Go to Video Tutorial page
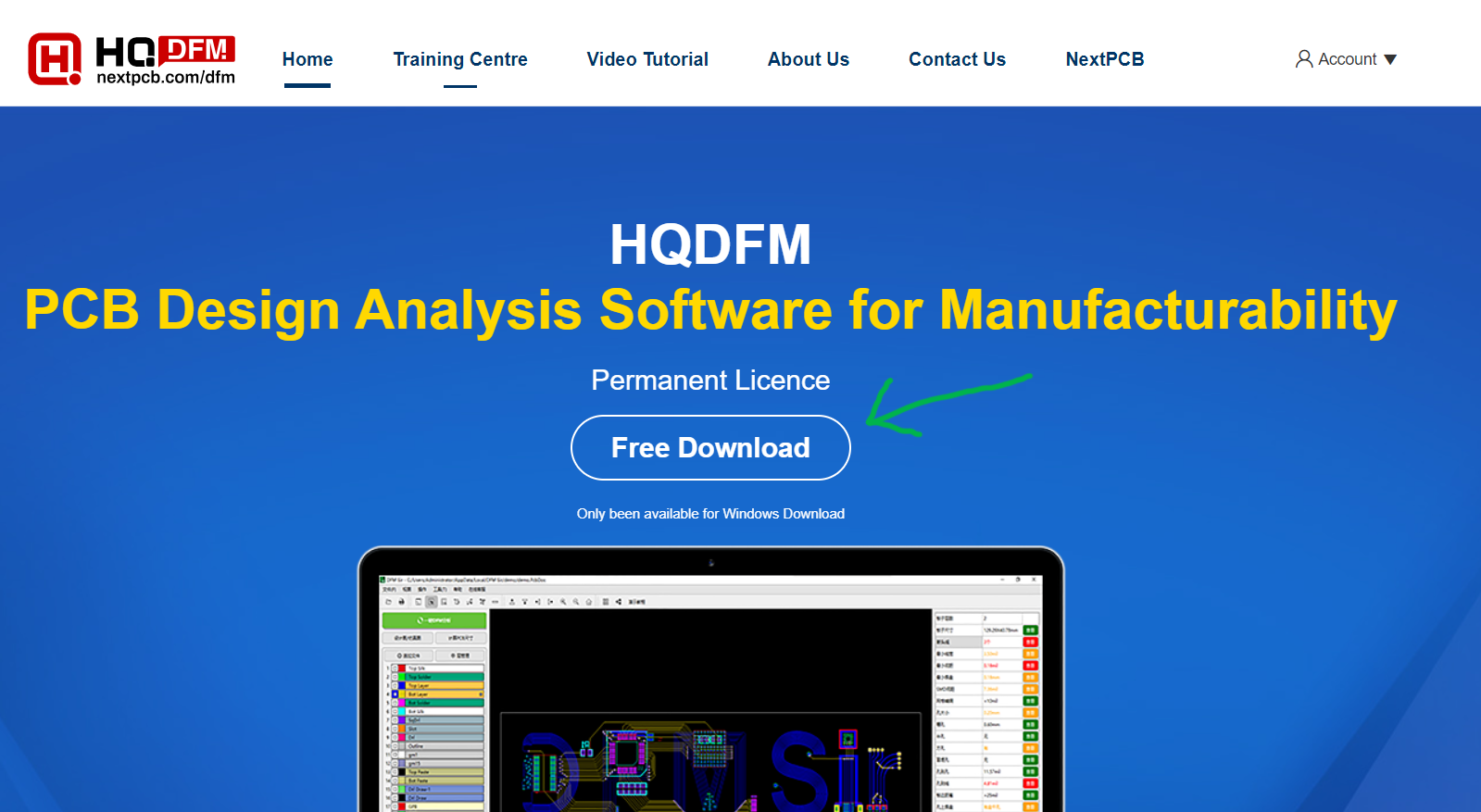 click(x=647, y=59)
